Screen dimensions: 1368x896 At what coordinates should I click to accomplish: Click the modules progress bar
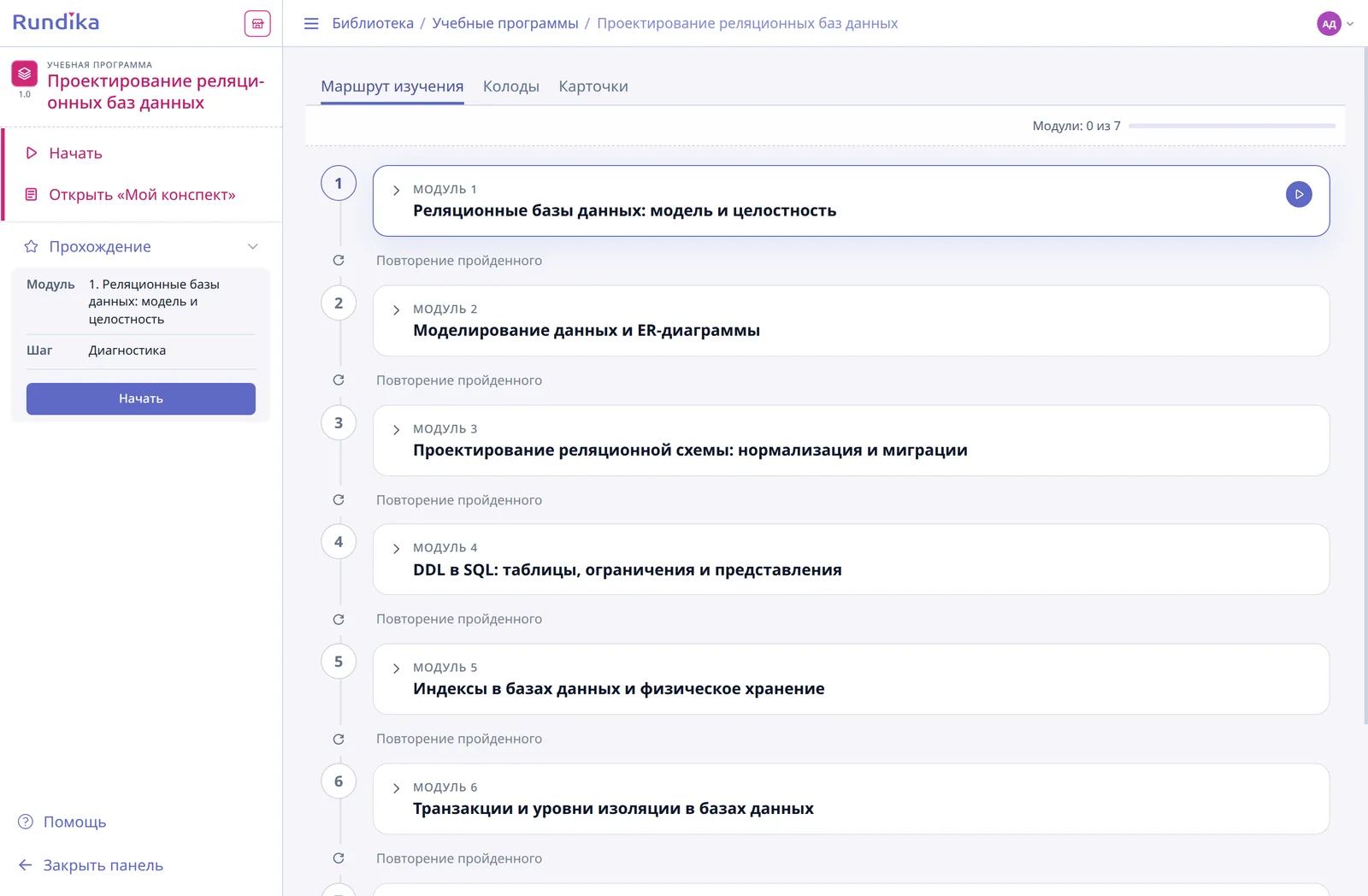1232,126
